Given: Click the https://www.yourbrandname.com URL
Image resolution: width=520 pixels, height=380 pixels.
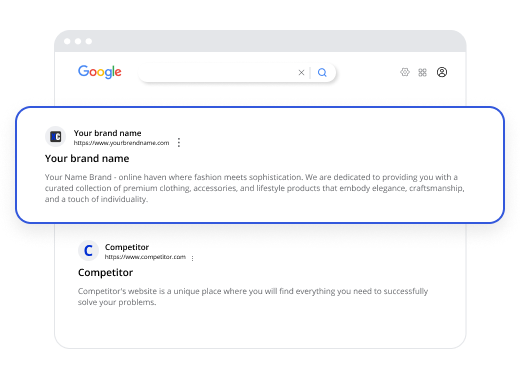Looking at the screenshot, I should point(121,143).
